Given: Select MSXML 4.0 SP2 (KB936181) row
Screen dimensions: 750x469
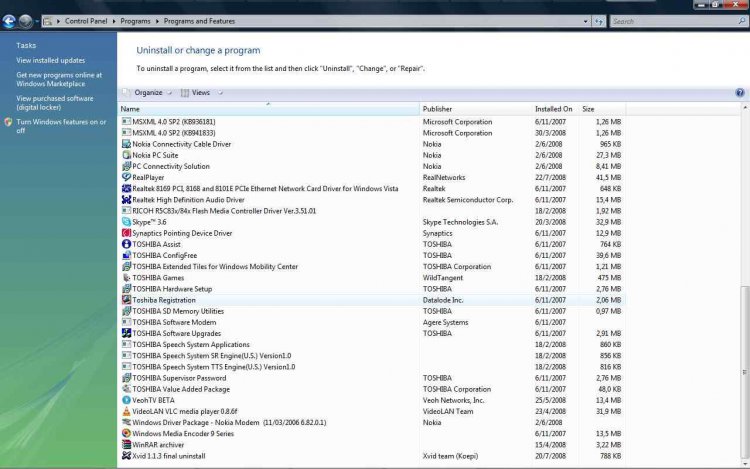Looking at the screenshot, I should (372, 121).
